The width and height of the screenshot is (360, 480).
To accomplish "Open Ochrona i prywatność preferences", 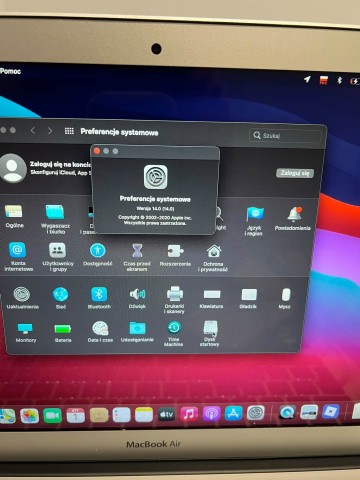I will click(213, 258).
